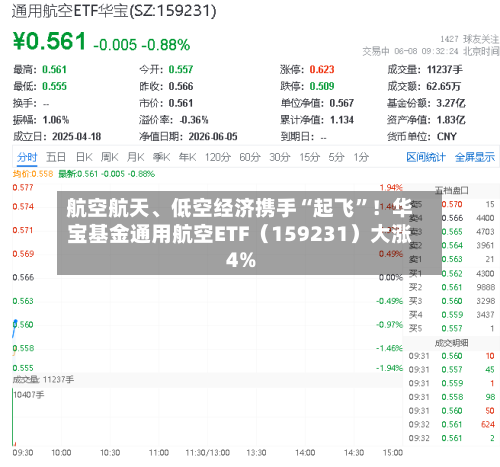The image size is (500, 467).
Task: Click the 净值日期 date 2026-06-05
Action: pos(213,136)
